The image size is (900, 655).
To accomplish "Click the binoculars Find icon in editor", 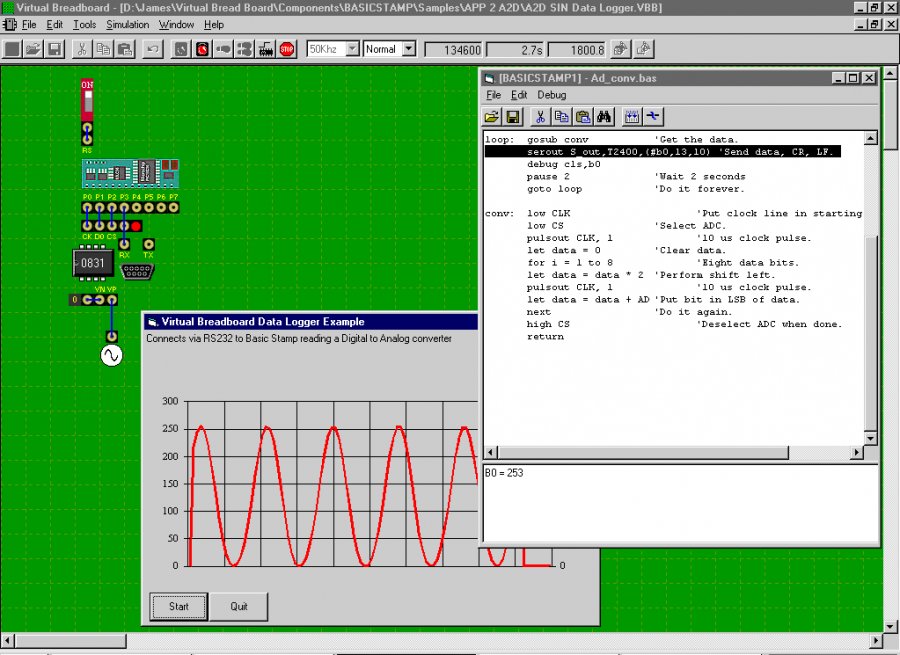I will [604, 117].
